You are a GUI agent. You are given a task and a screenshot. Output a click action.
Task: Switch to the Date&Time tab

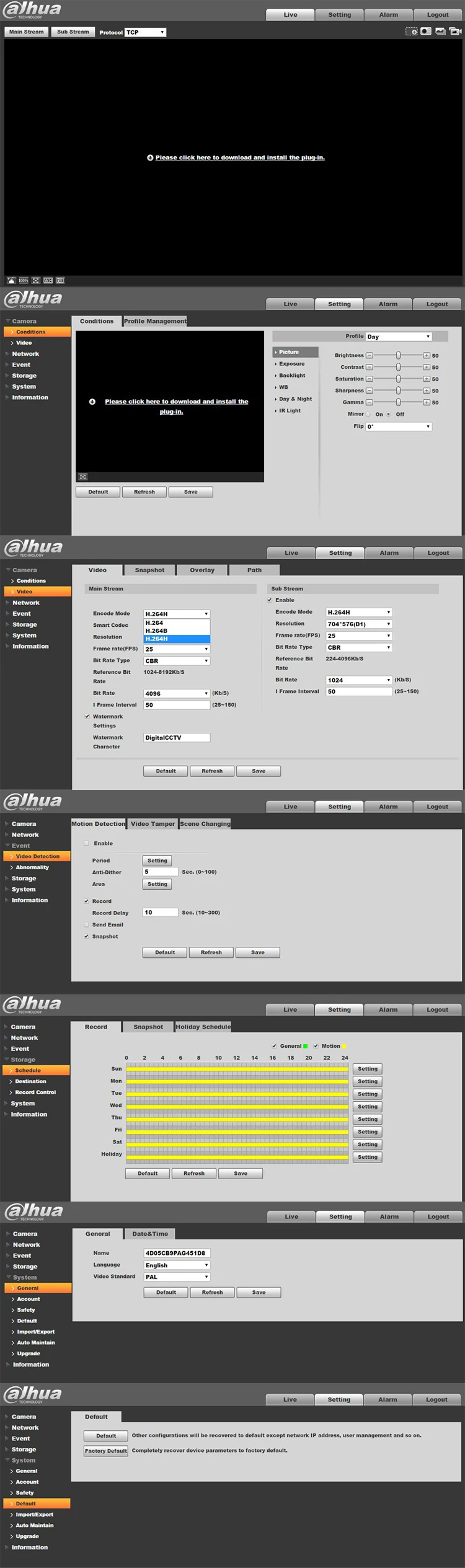coord(150,1234)
